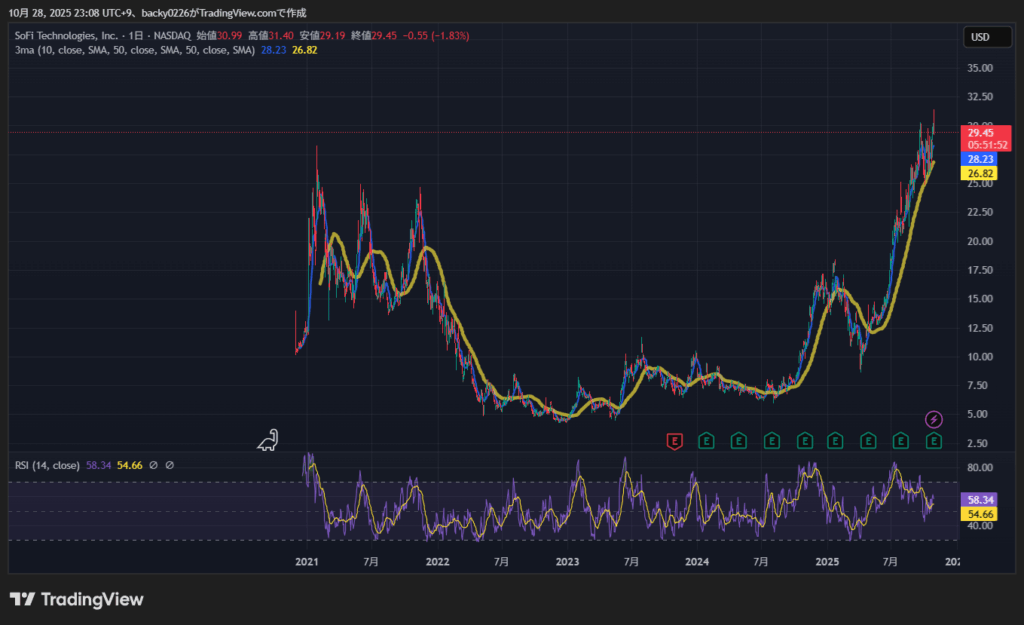Click the first ∅ symbol beside the RSI values
The width and height of the screenshot is (1024, 625).
(x=154, y=465)
